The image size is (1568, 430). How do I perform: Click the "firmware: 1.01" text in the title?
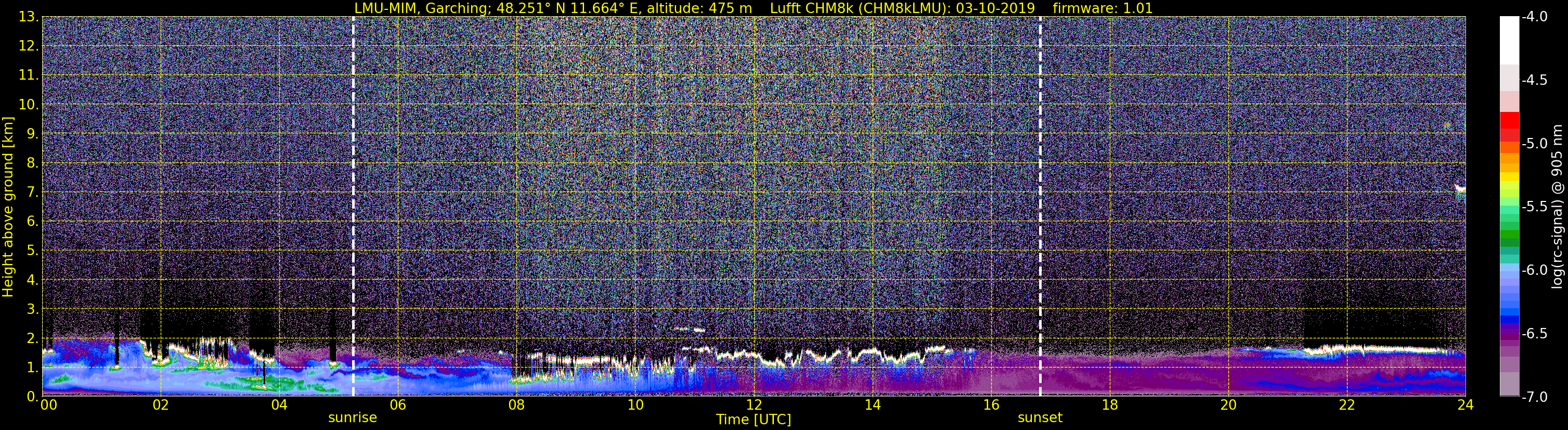[x=1103, y=8]
